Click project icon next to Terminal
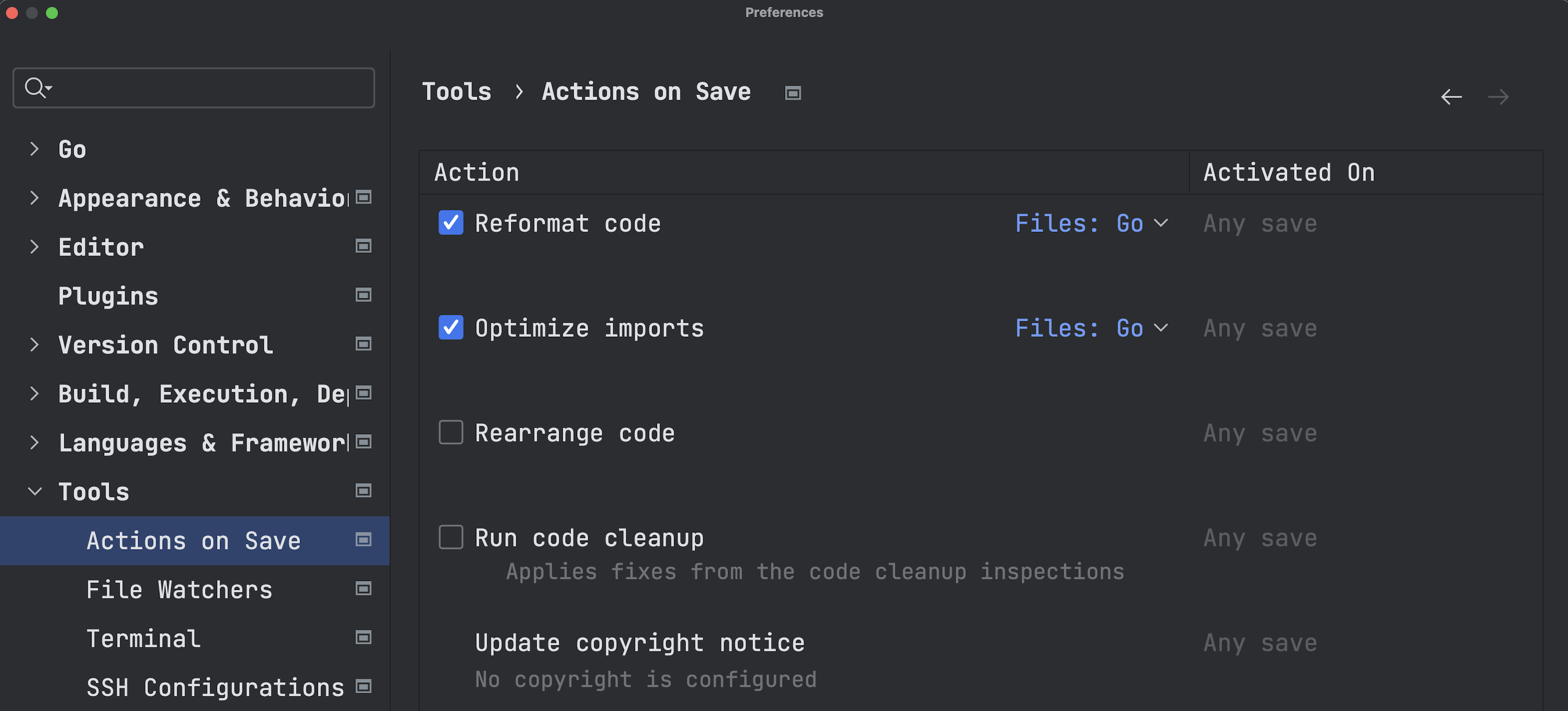 pyautogui.click(x=363, y=637)
